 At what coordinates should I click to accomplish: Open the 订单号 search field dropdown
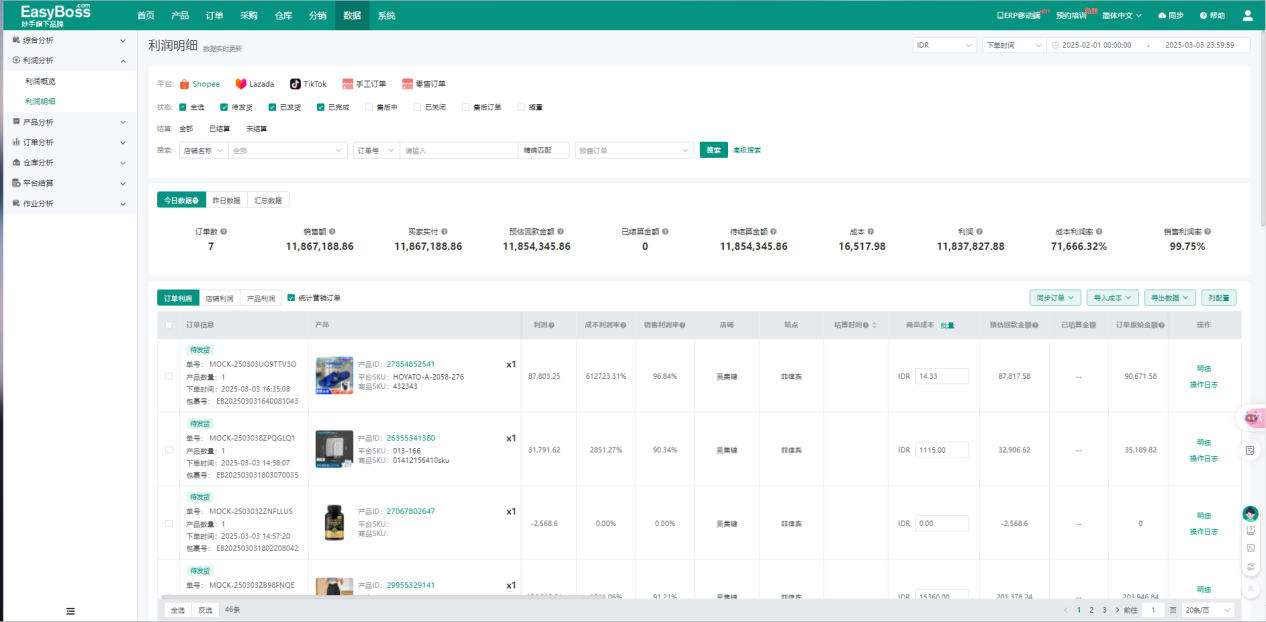tap(376, 150)
